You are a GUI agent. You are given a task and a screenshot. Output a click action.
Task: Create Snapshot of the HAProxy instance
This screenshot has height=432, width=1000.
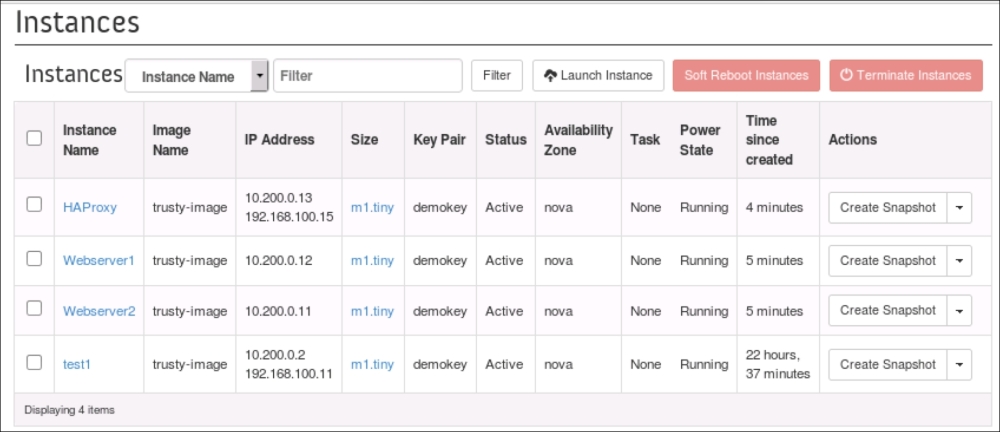(887, 207)
